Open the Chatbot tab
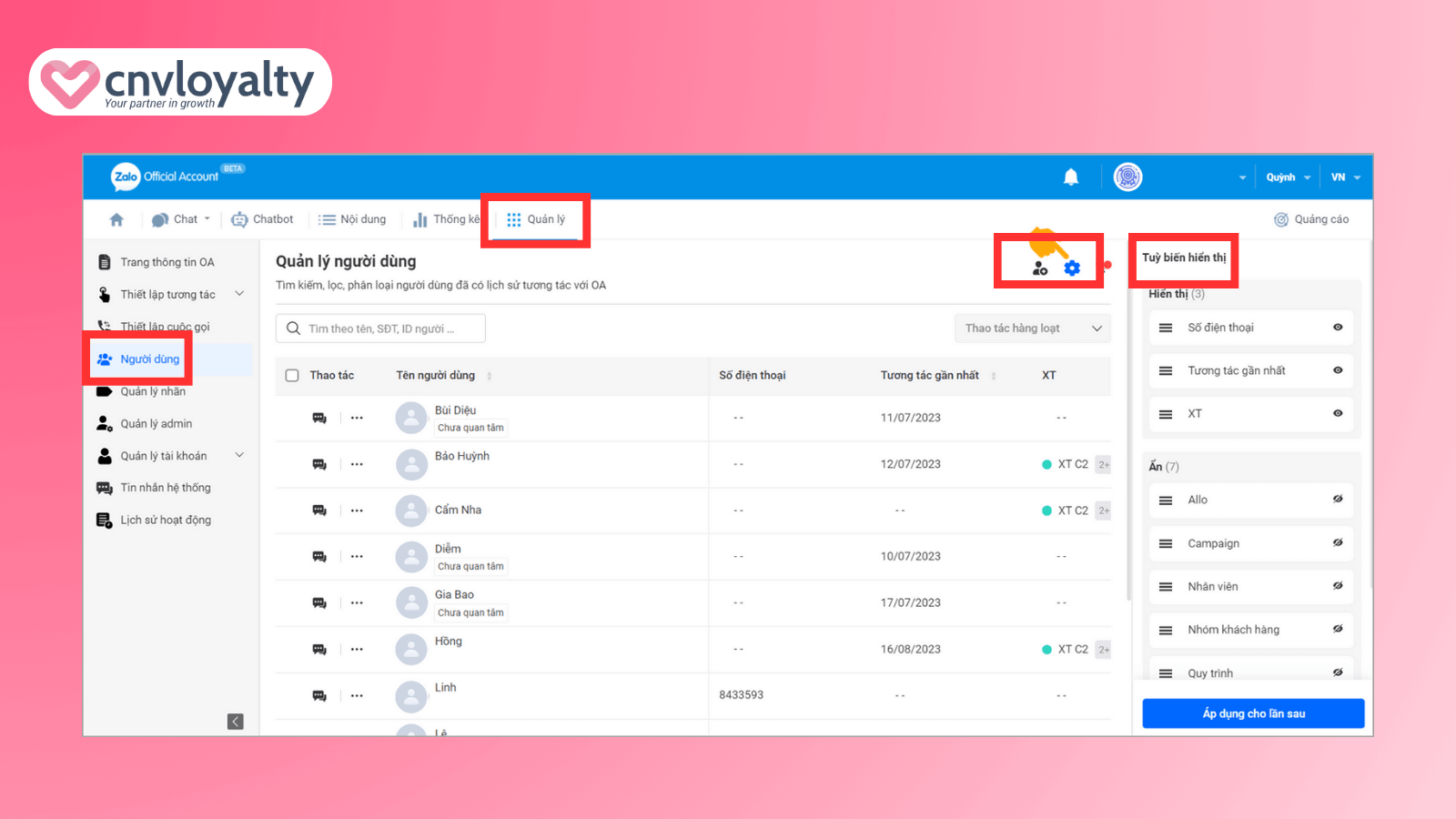Screen dimensions: 1456x819 point(262,219)
